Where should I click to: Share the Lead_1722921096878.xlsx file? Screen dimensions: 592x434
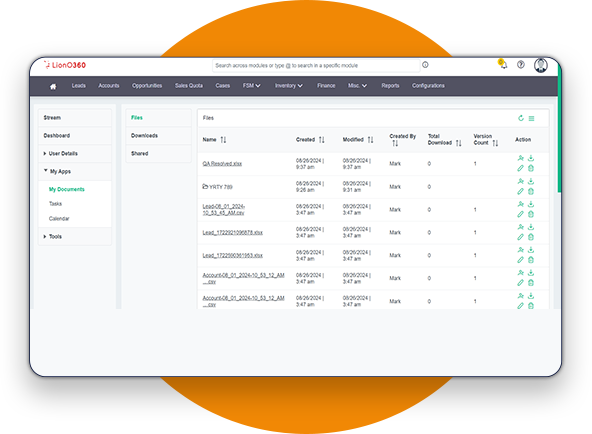[x=521, y=227]
